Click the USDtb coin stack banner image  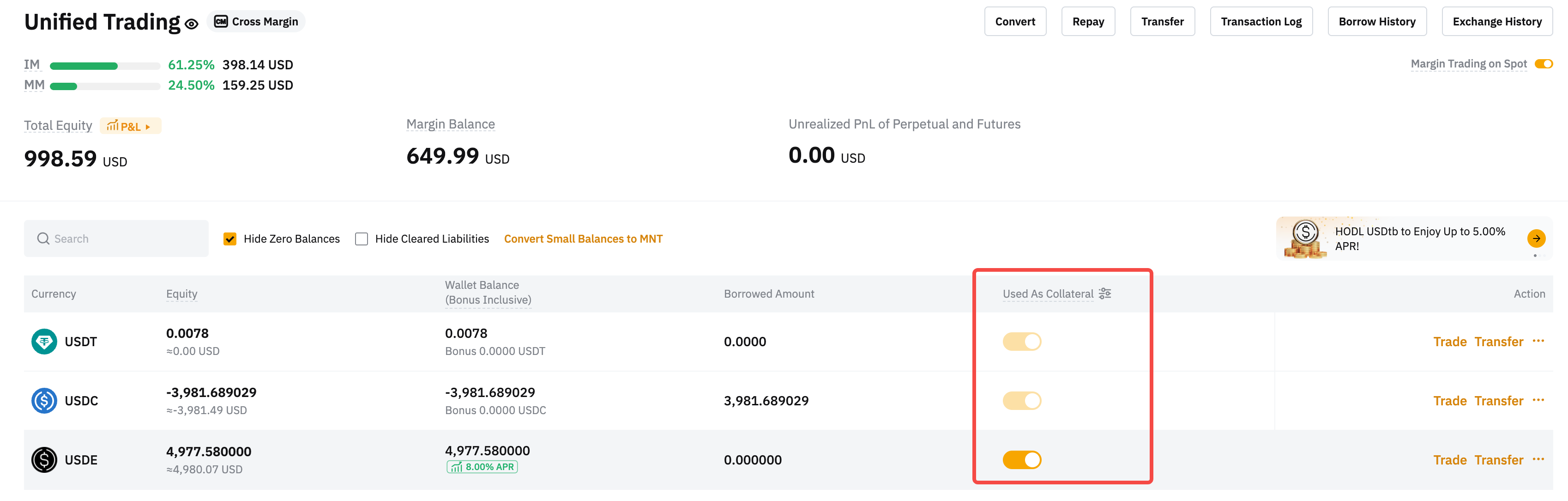pos(1305,239)
